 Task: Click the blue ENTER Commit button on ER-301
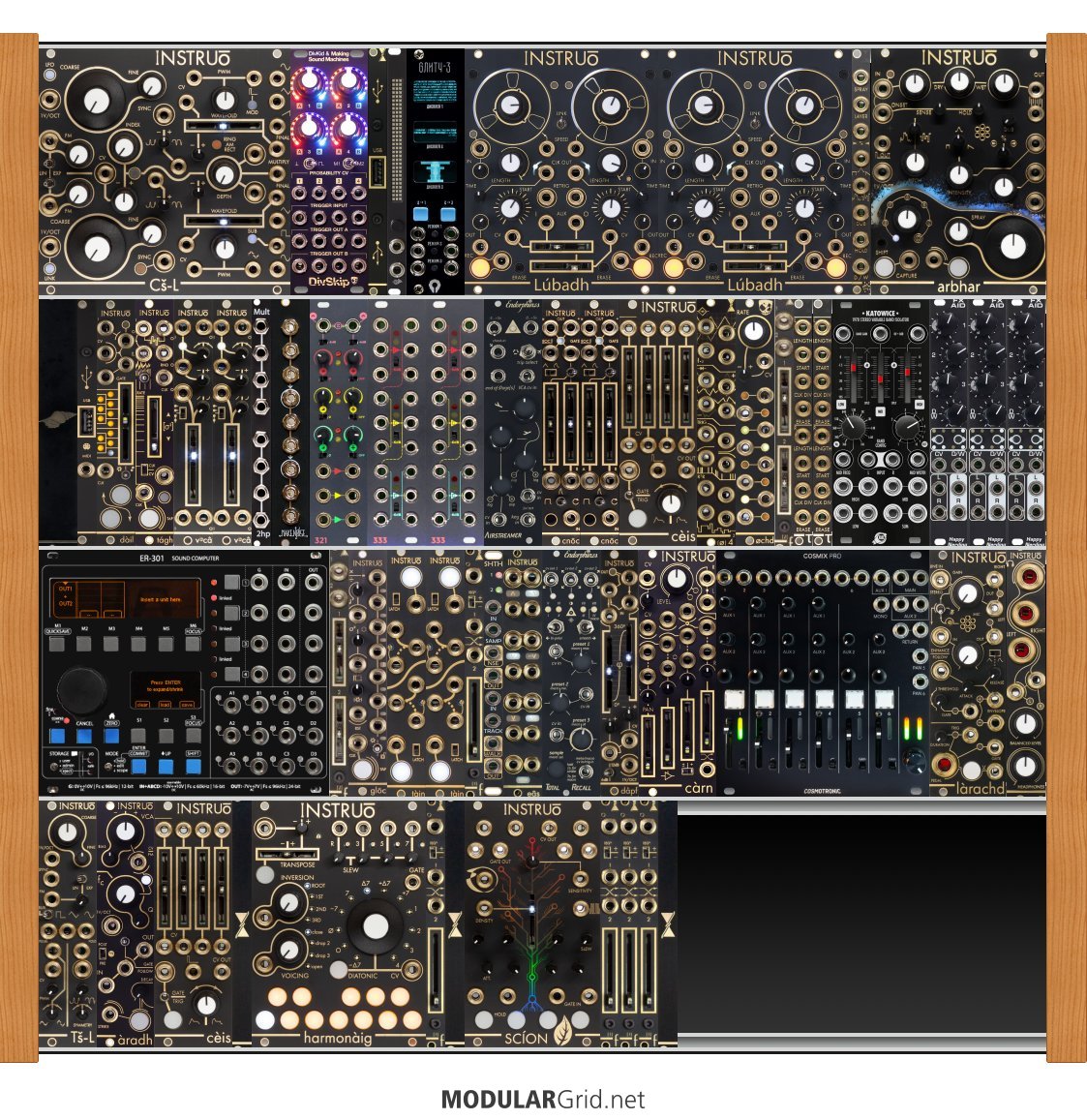tap(138, 767)
